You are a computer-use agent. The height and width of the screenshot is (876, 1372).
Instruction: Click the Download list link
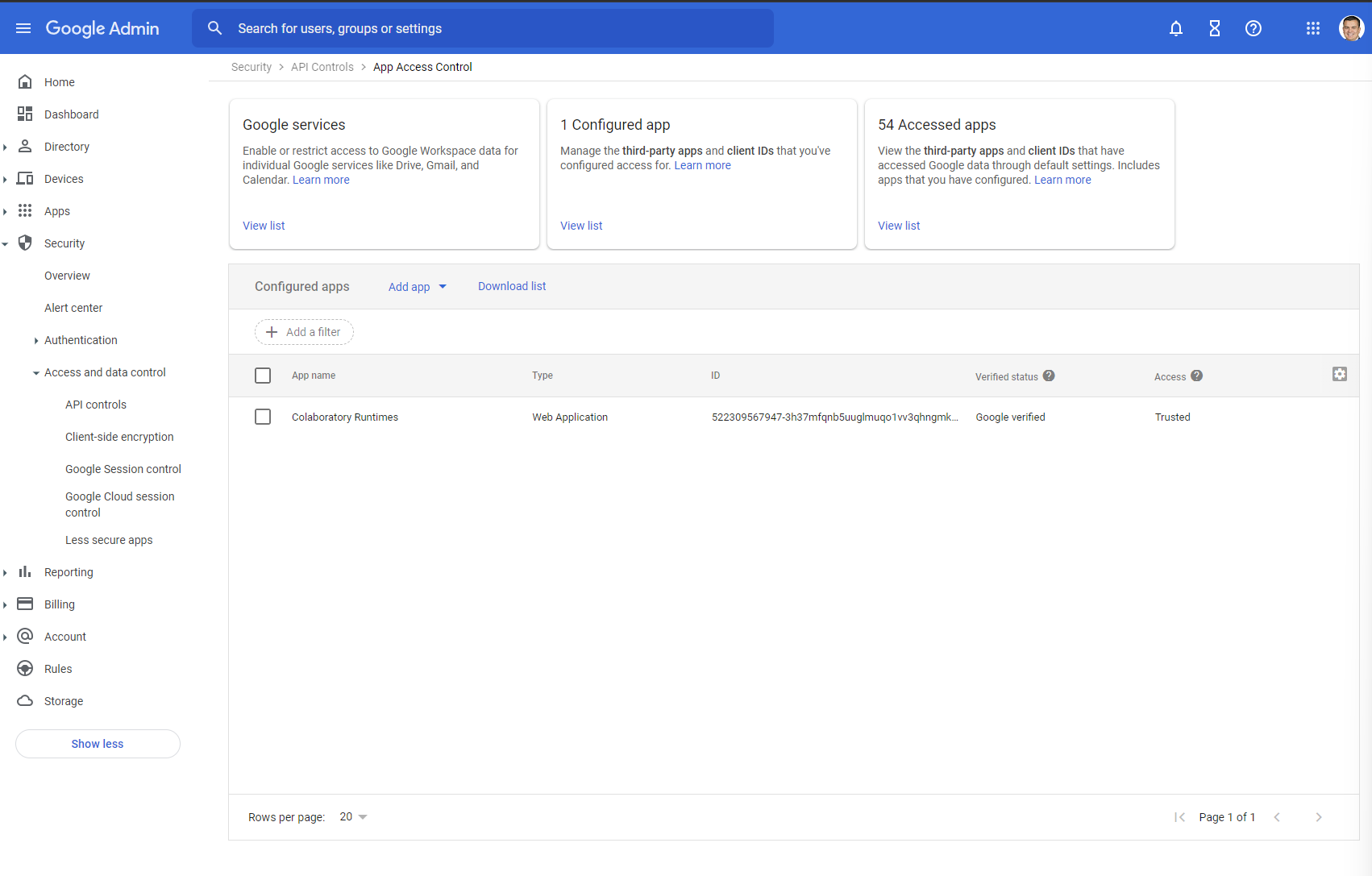pos(512,286)
